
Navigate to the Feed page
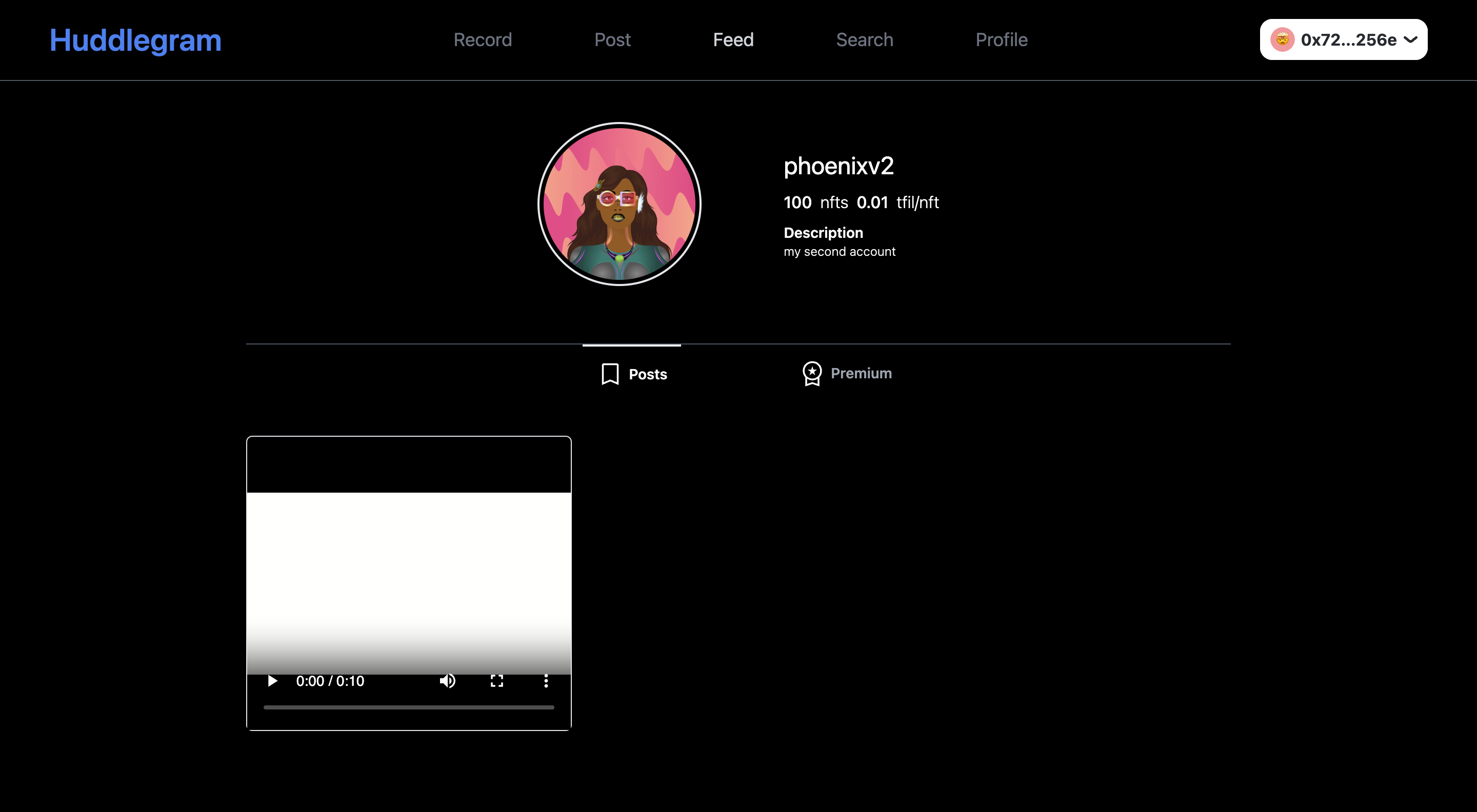[733, 39]
